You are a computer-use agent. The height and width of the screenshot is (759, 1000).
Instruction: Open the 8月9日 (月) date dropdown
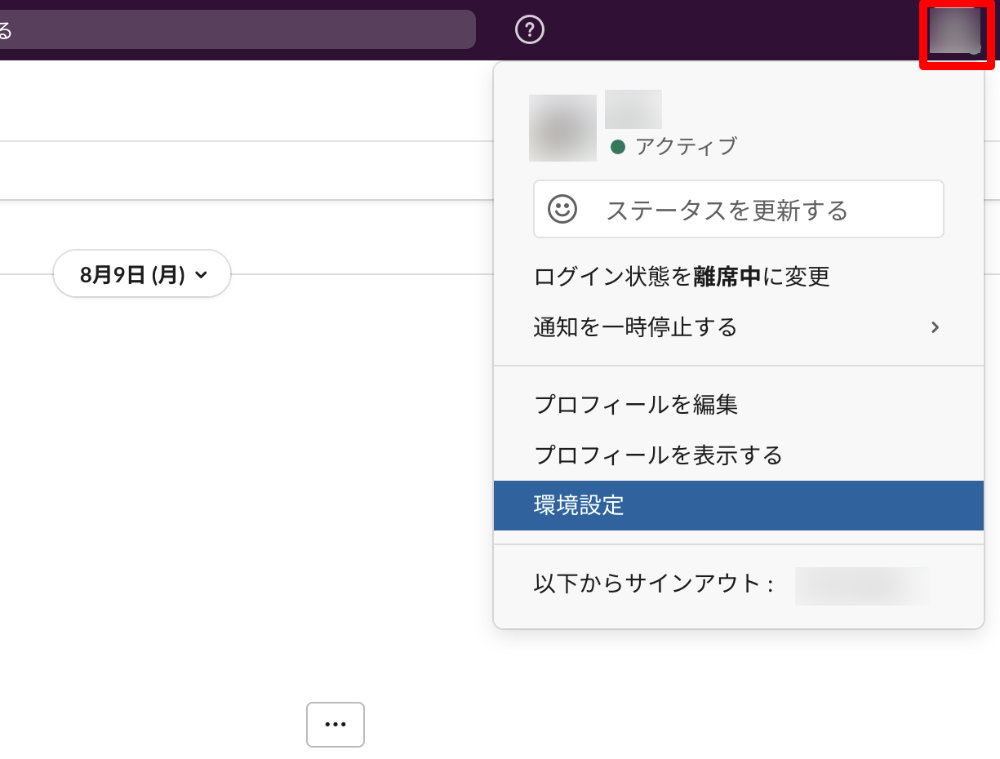coord(141,274)
